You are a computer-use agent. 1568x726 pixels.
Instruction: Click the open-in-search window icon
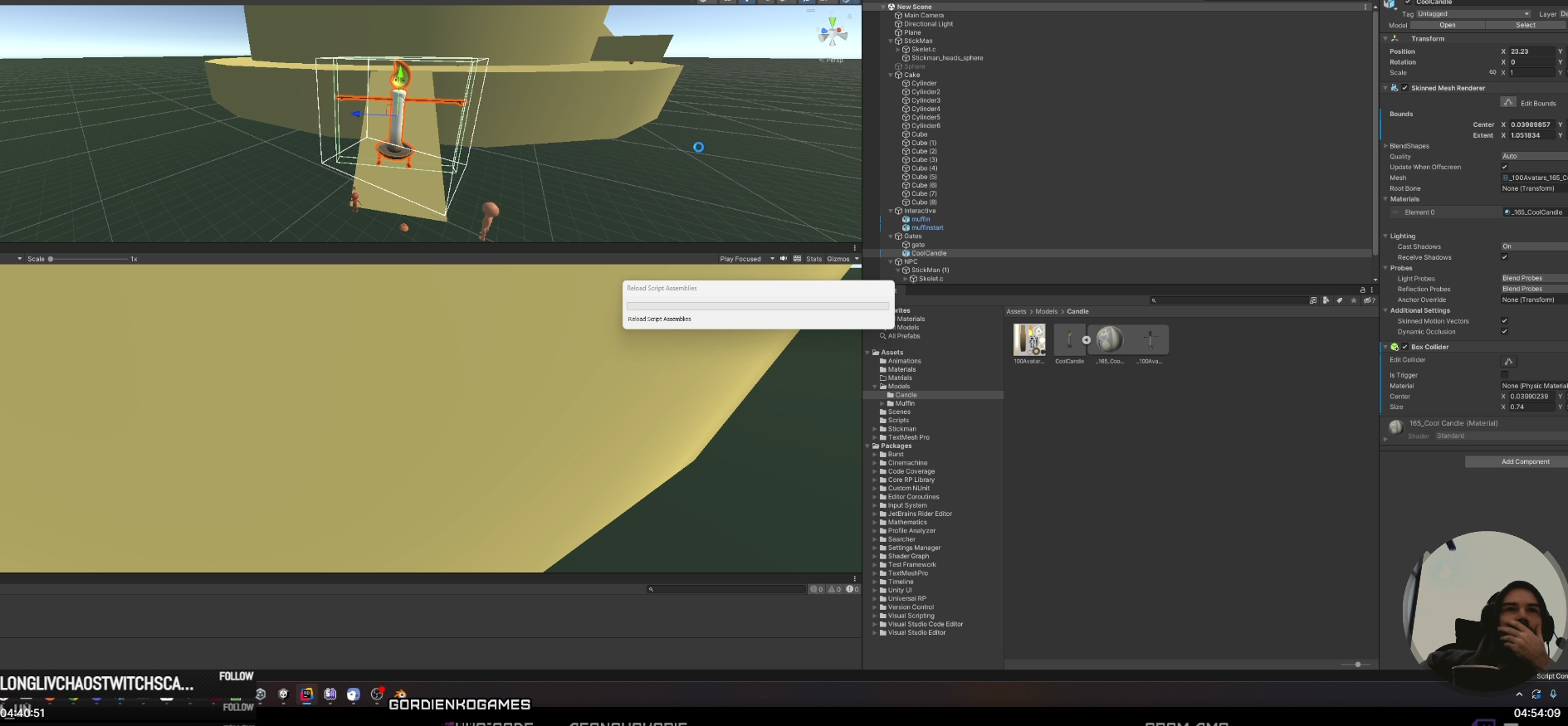(x=1313, y=300)
